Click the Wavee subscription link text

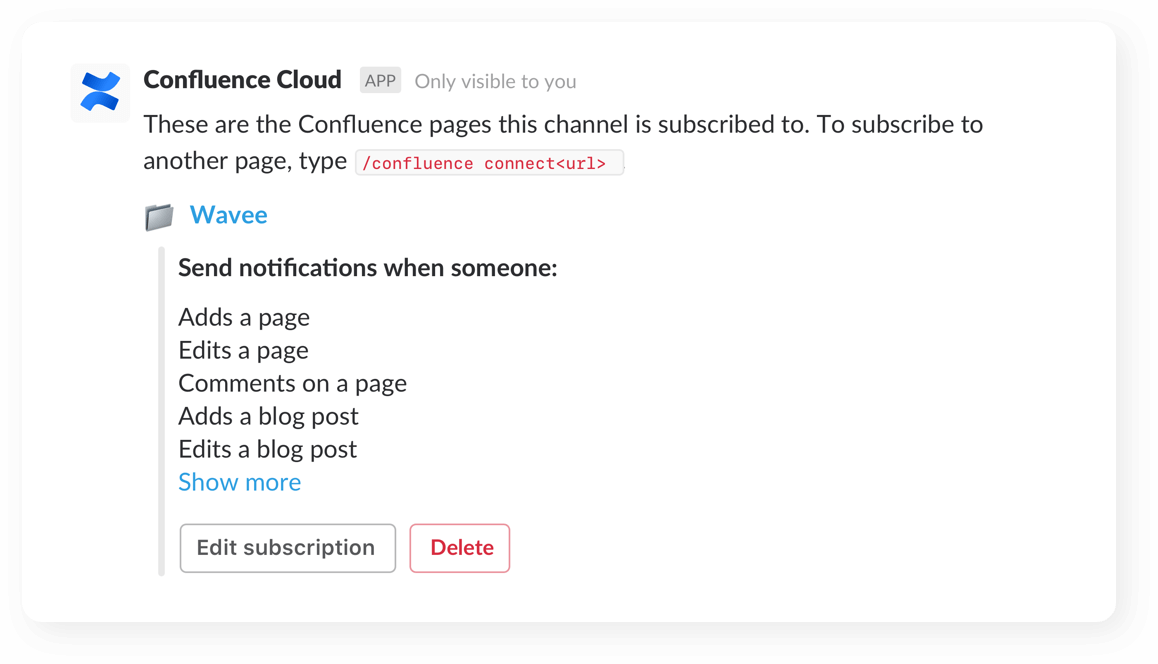tap(228, 214)
